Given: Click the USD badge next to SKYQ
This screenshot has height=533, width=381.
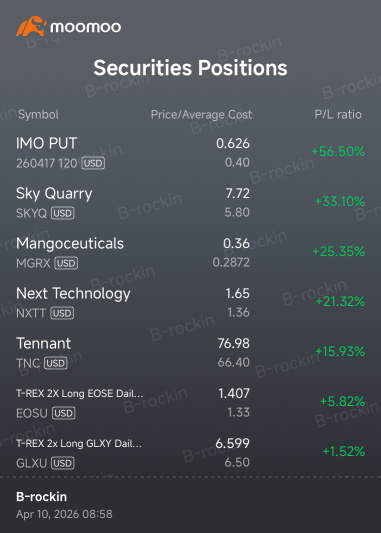Looking at the screenshot, I should pos(63,213).
